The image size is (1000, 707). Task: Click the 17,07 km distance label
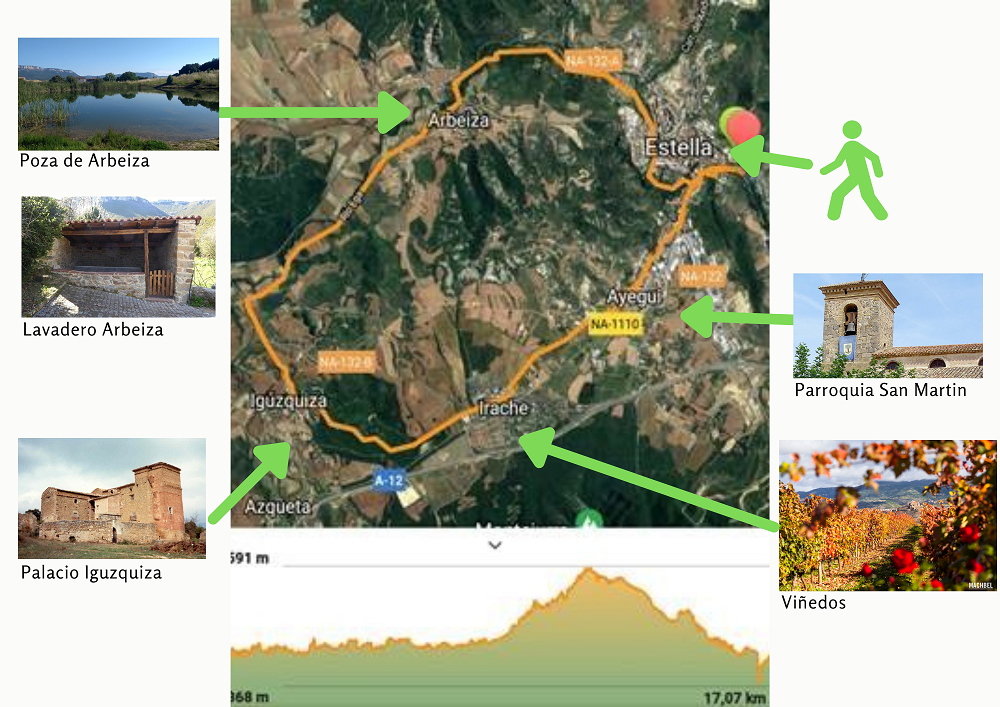pos(735,697)
